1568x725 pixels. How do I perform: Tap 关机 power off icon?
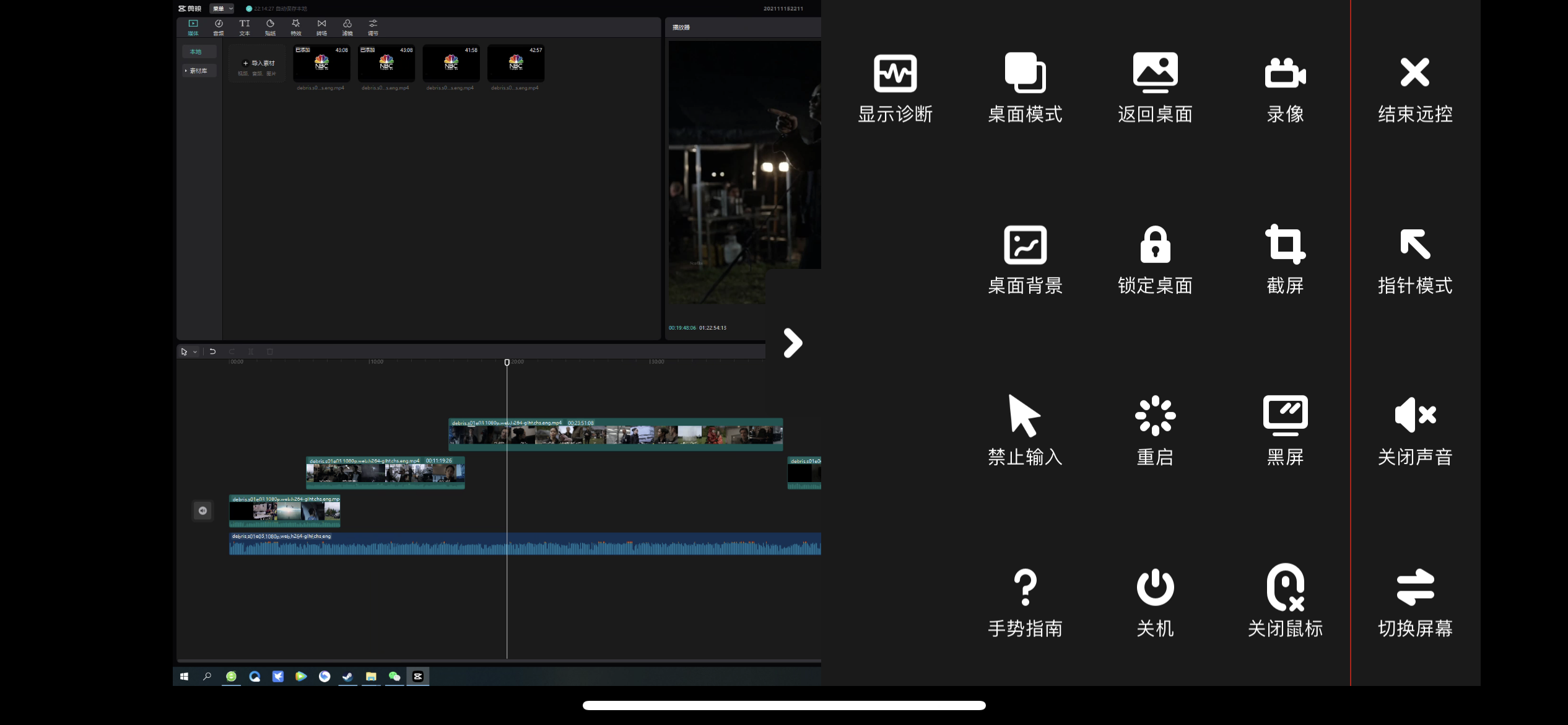(x=1155, y=587)
